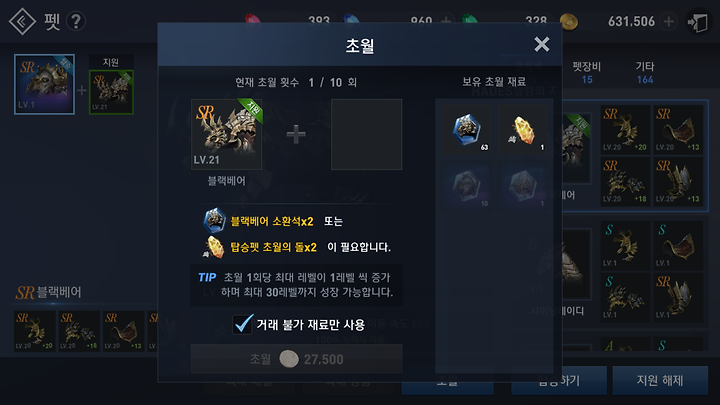The image size is (720, 405).
Task: Select the dimmed summon stone with count 10
Action: [x=466, y=185]
